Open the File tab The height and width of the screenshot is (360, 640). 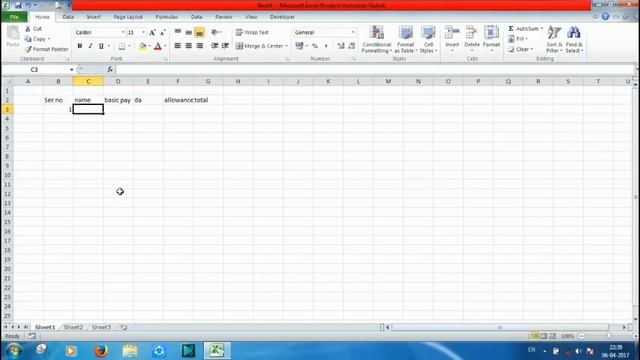point(14,17)
